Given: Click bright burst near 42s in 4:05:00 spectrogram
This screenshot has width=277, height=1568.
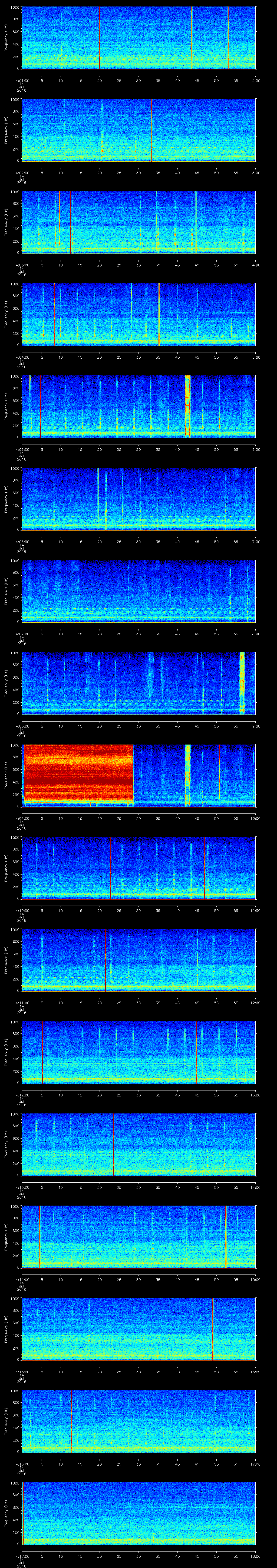Looking at the screenshot, I should click(187, 407).
